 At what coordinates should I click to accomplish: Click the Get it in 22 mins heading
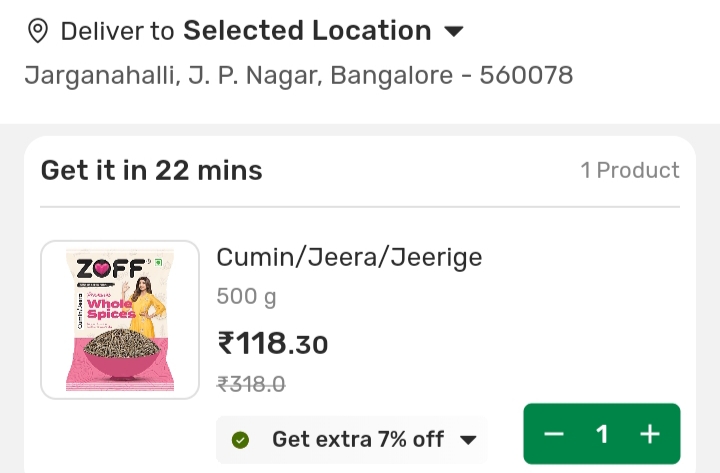151,170
